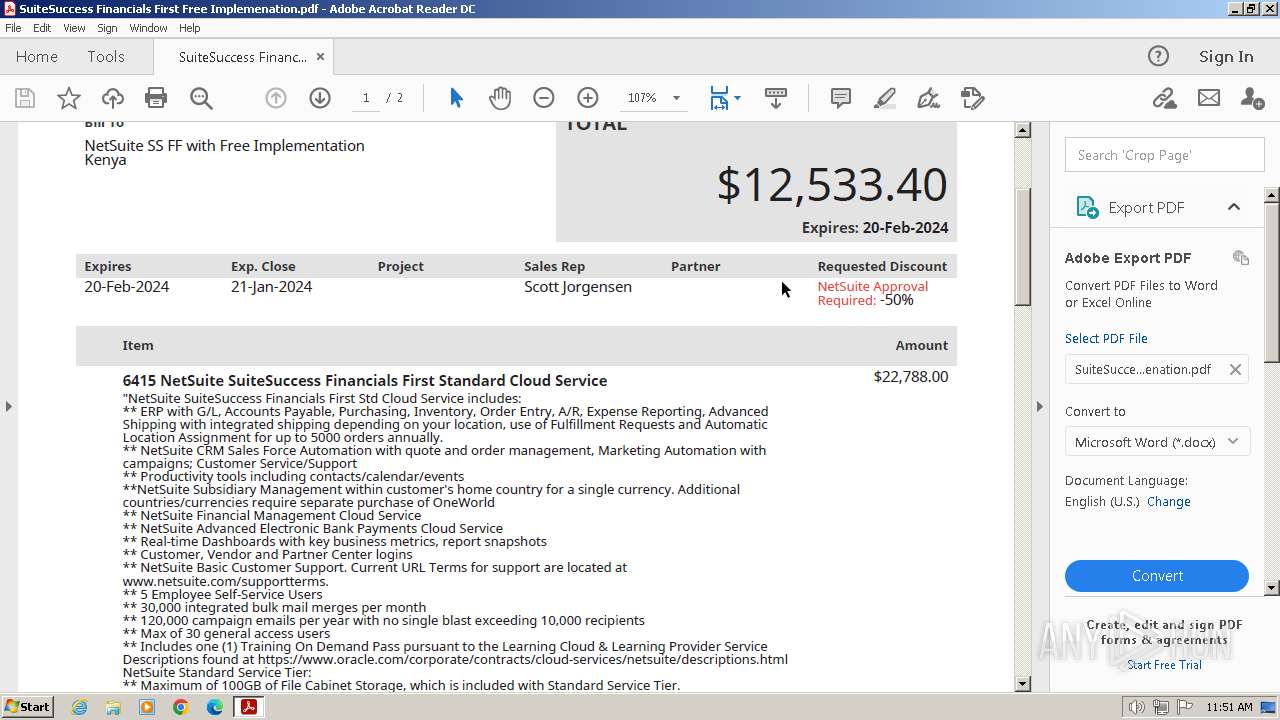Open the File menu
The image size is (1280, 720).
pos(13,28)
